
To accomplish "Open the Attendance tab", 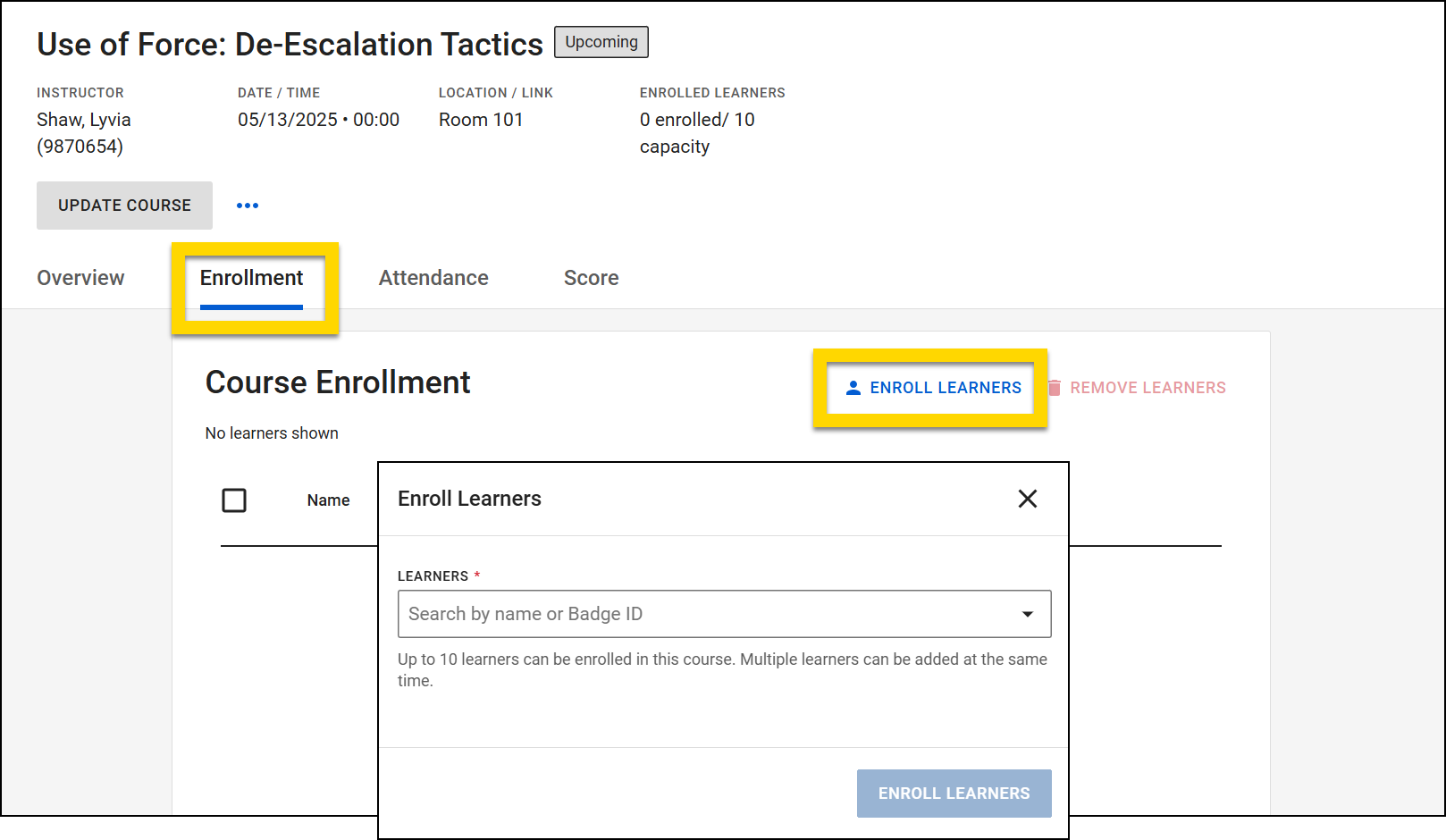I will coord(433,278).
